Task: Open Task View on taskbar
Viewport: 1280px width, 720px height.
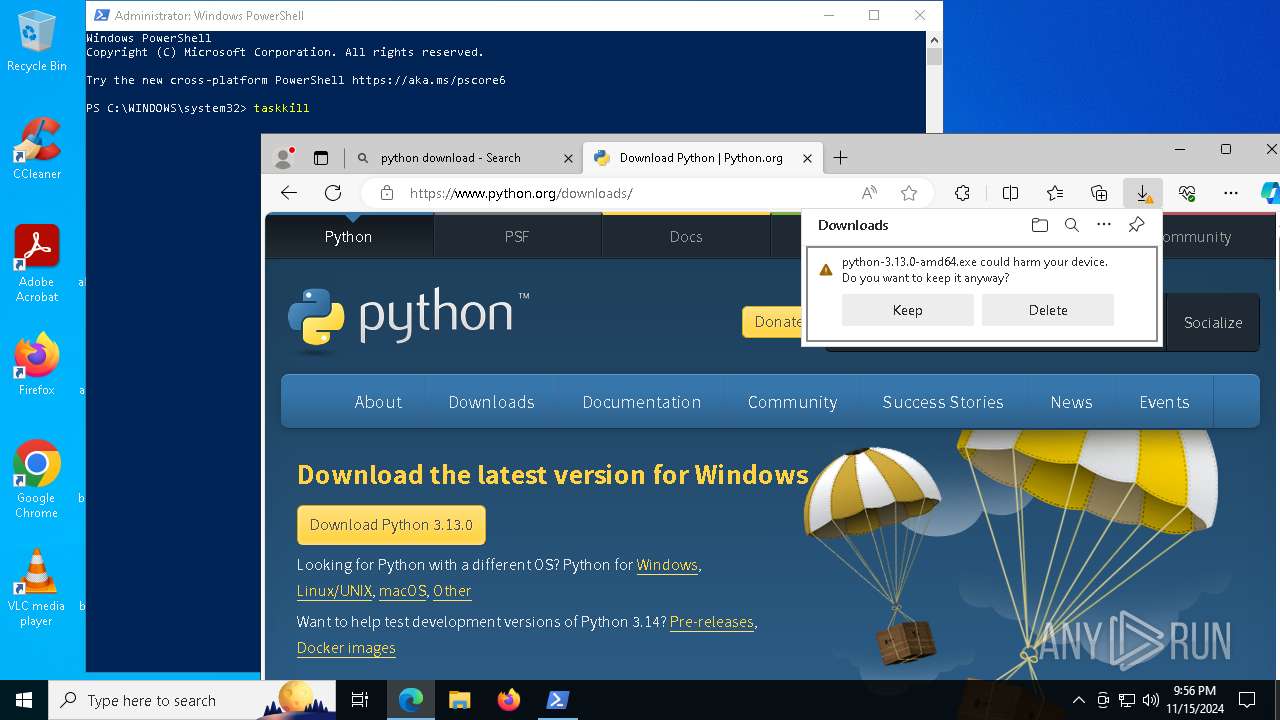Action: pyautogui.click(x=360, y=700)
